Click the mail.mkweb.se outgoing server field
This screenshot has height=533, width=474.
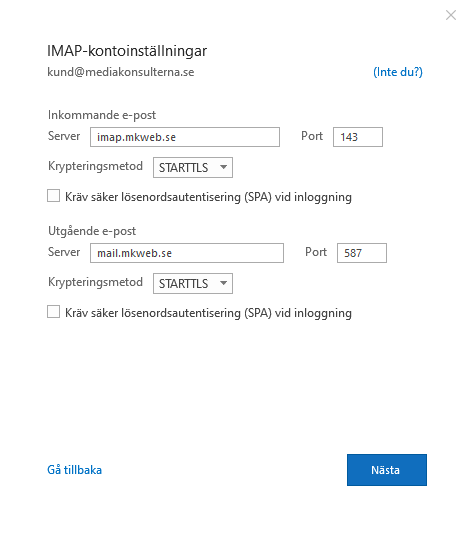point(187,253)
